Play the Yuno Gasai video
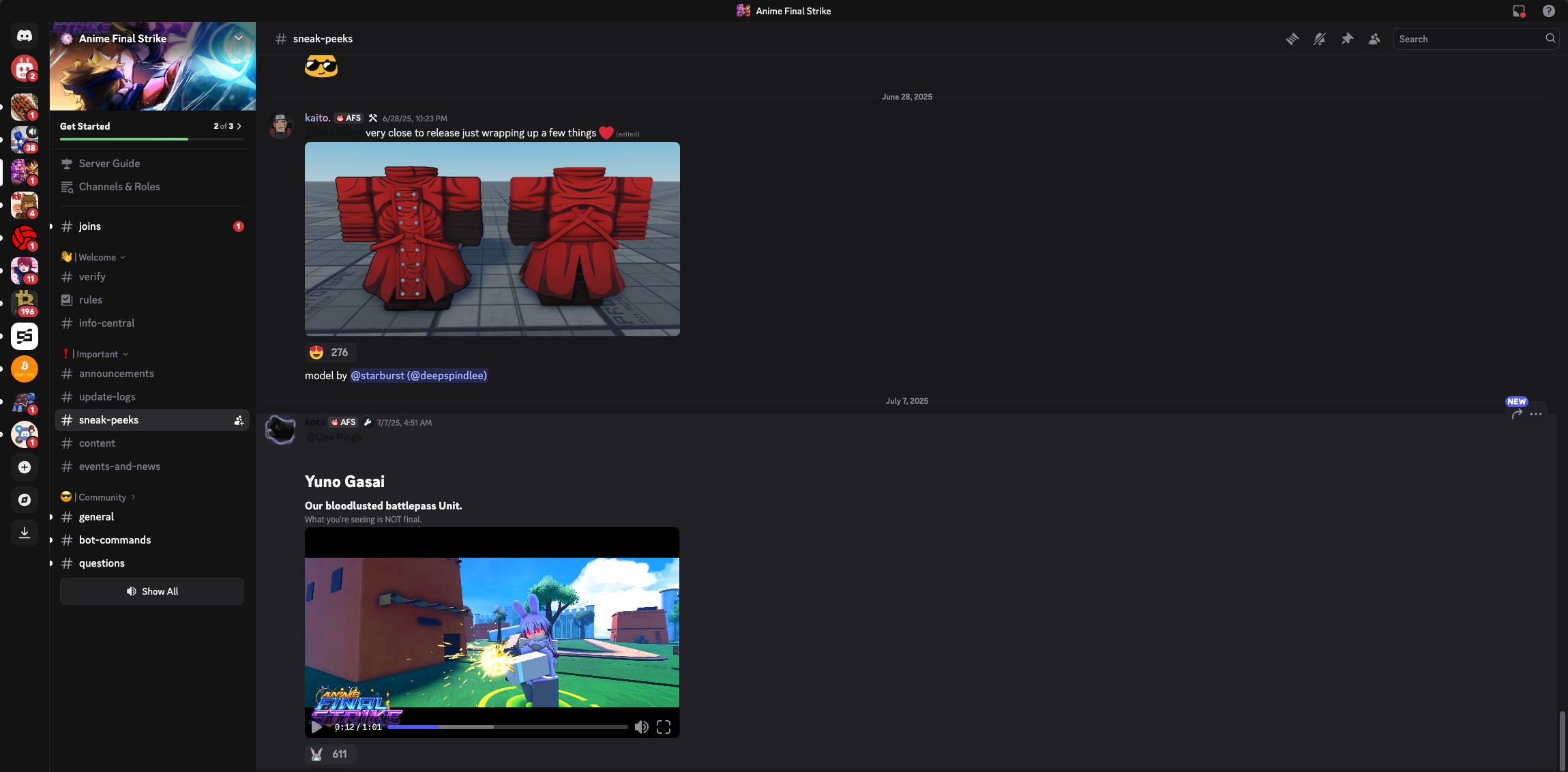 [316, 727]
